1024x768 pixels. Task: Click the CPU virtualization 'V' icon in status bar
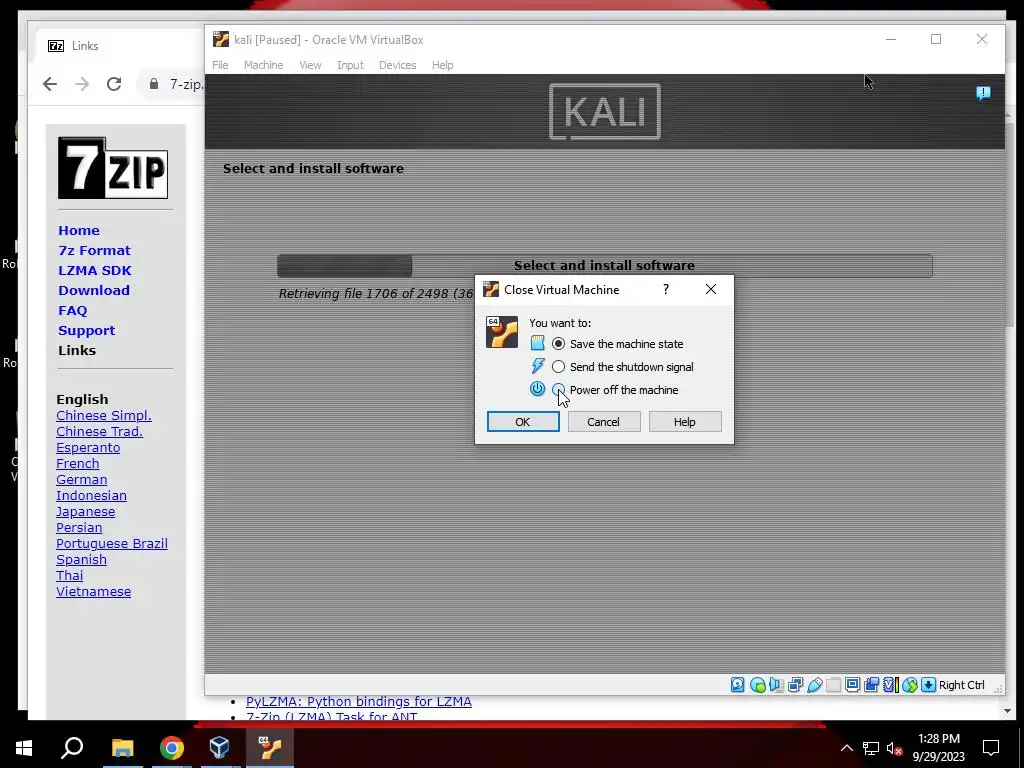(890, 685)
